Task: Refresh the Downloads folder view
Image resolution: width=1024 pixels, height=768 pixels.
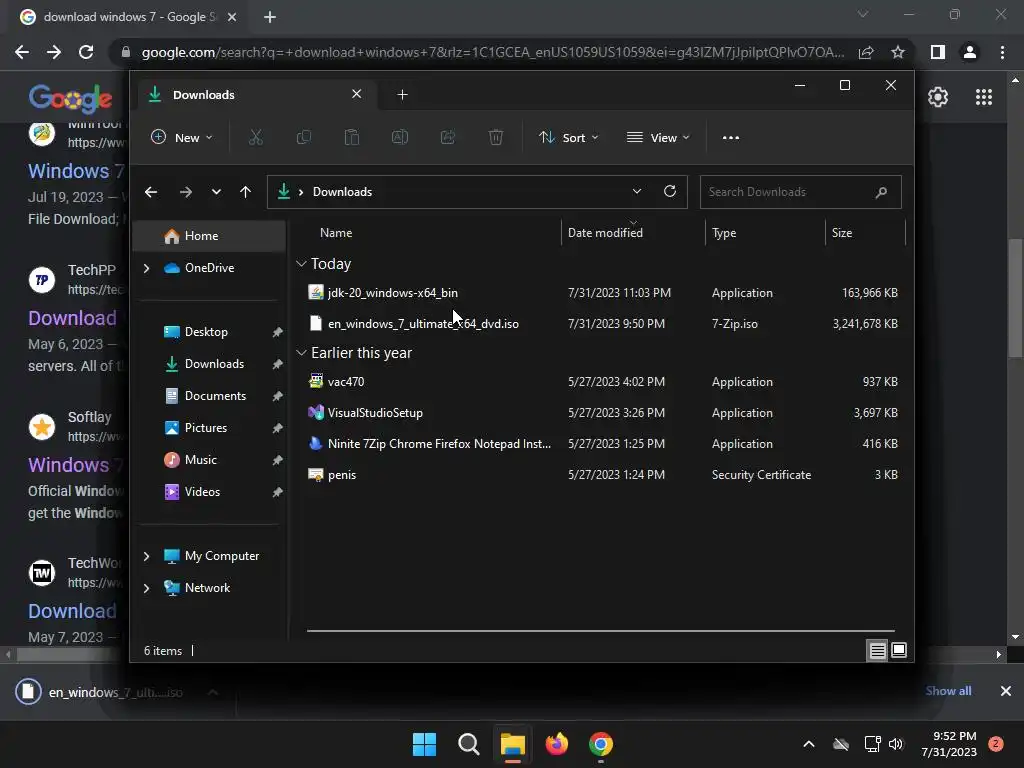Action: tap(669, 191)
